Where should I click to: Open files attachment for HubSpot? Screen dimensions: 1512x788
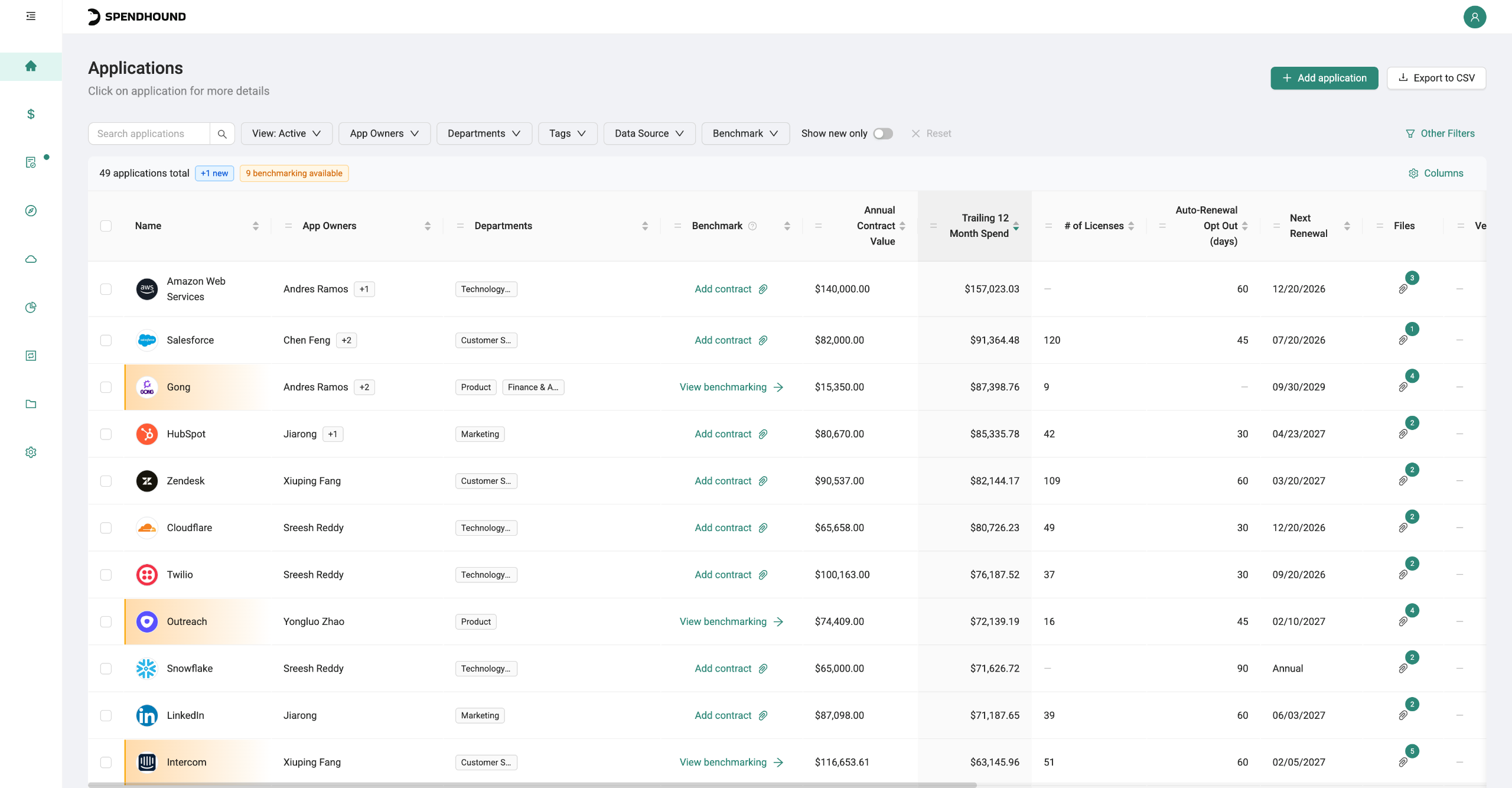pos(1403,434)
